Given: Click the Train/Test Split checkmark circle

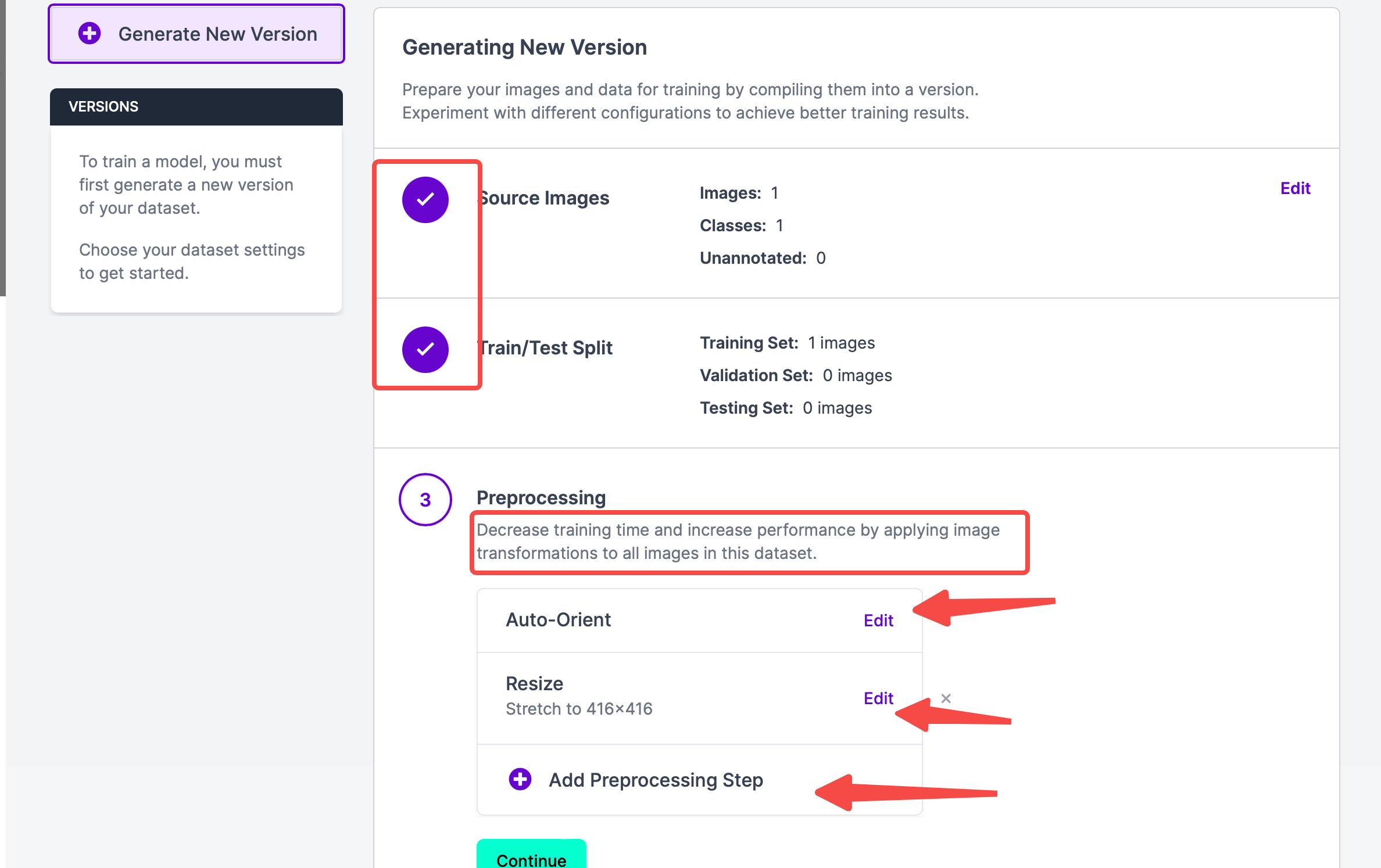Looking at the screenshot, I should point(425,349).
